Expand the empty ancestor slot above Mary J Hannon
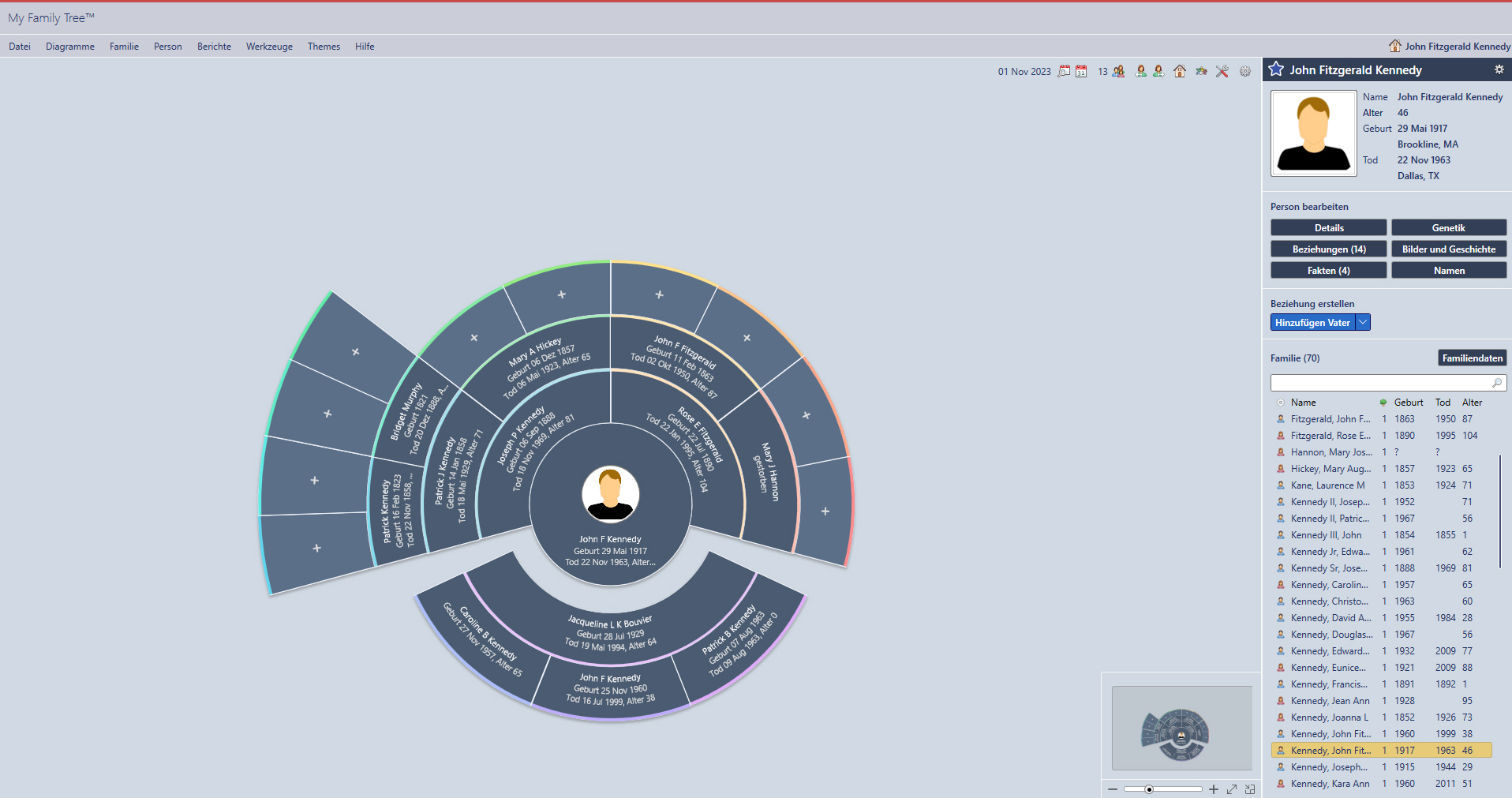Screen dimensions: 1512x798 [x=806, y=415]
